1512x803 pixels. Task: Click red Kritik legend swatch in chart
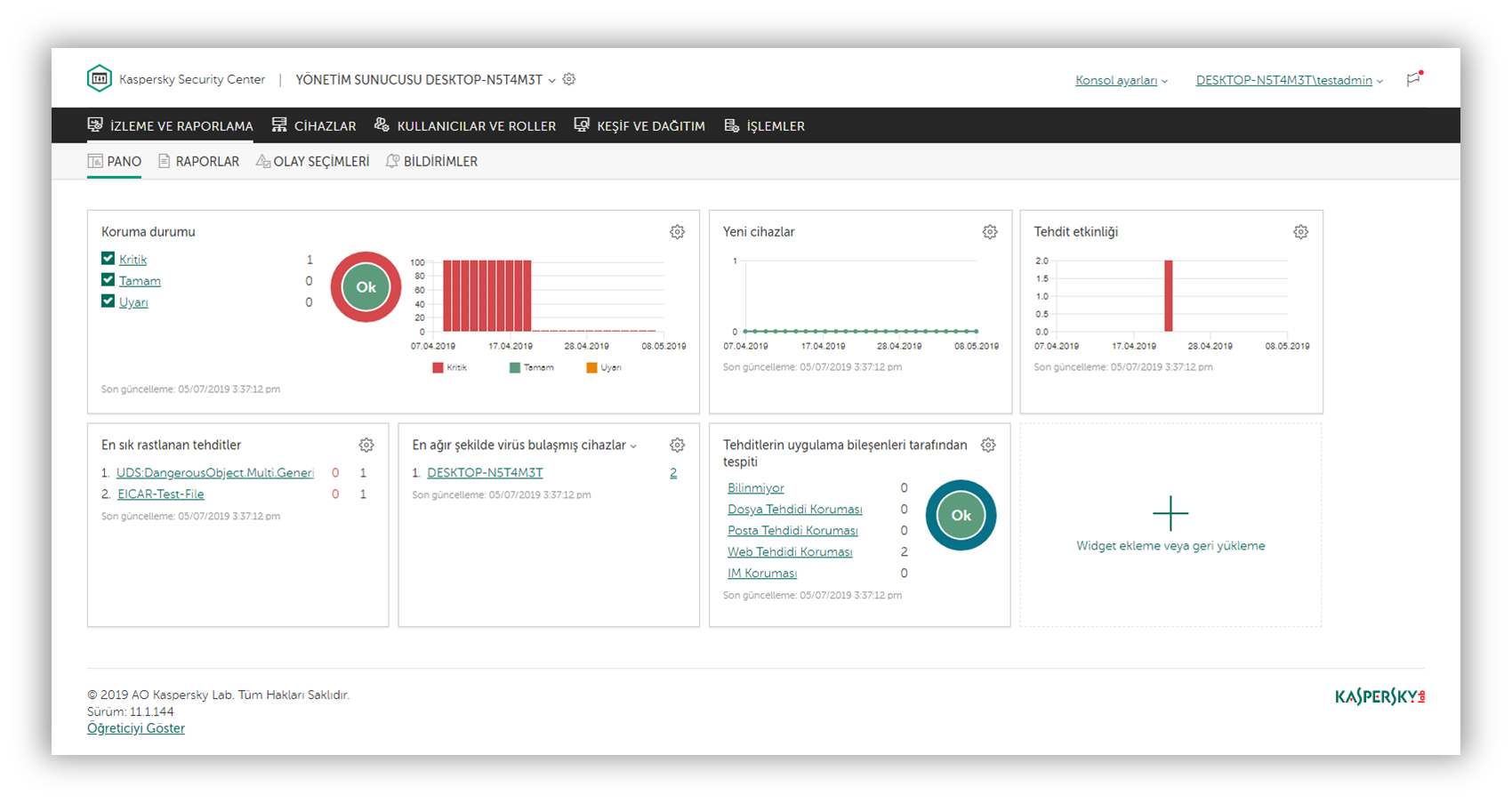(x=438, y=367)
